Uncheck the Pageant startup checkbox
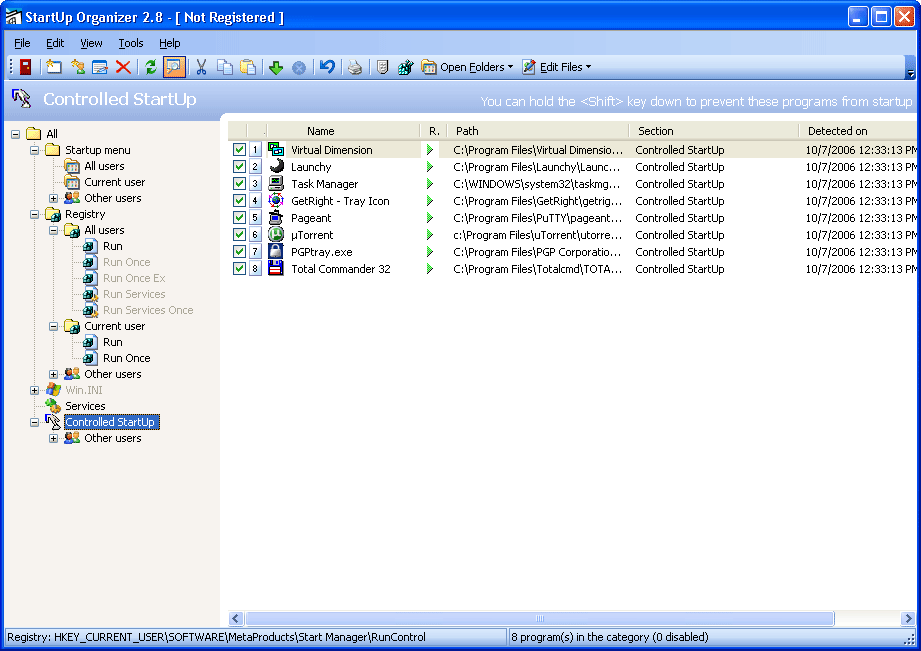The width and height of the screenshot is (921, 651). click(239, 217)
